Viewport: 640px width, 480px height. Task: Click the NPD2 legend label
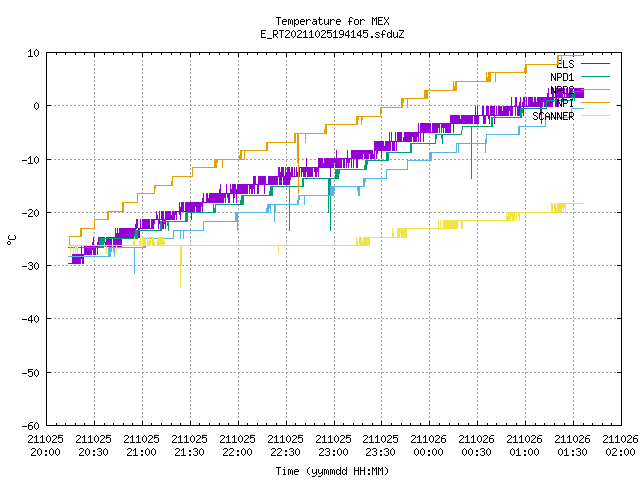point(562,90)
